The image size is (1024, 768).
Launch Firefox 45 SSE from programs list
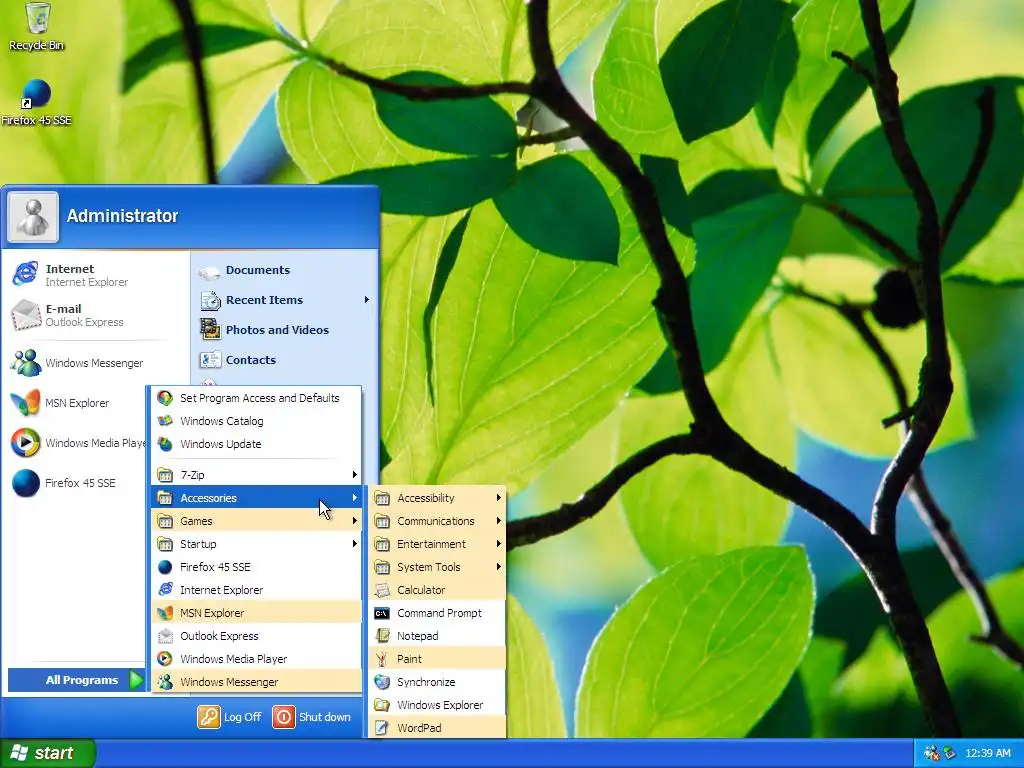point(257,567)
